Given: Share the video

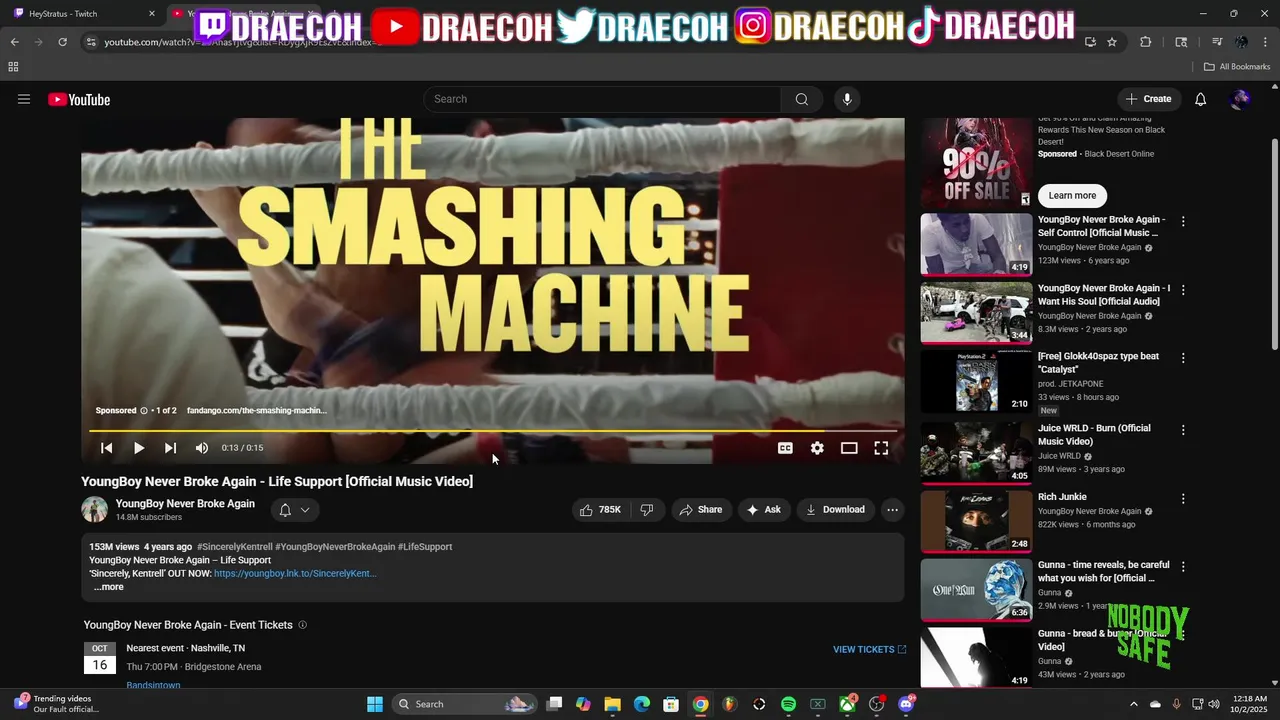Looking at the screenshot, I should [700, 510].
